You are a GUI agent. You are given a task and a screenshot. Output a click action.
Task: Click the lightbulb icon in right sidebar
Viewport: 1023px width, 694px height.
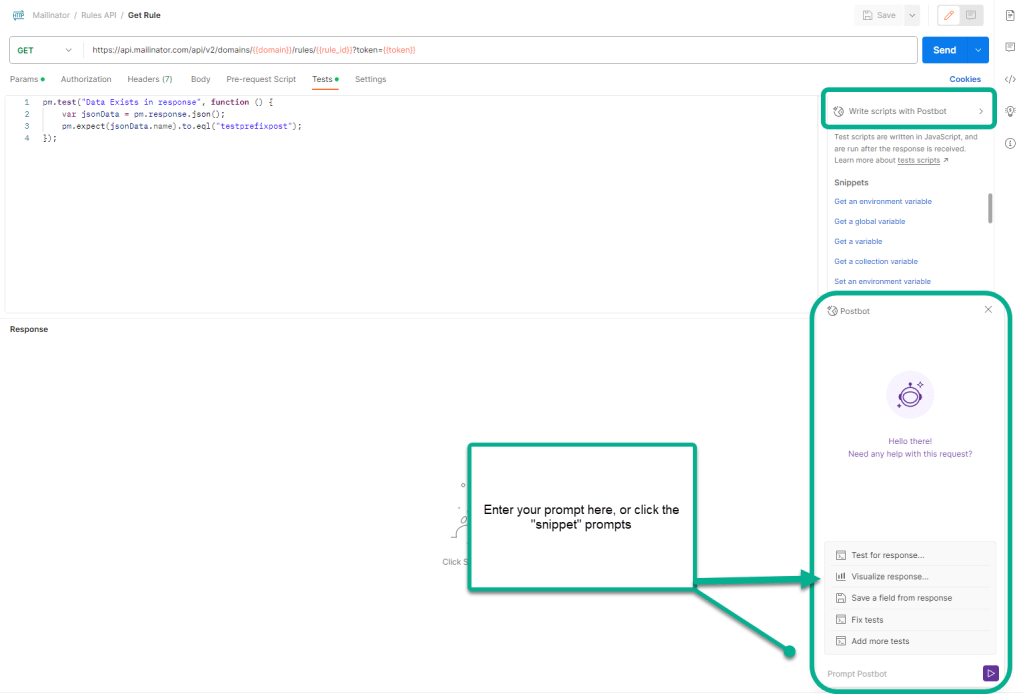click(x=1010, y=111)
